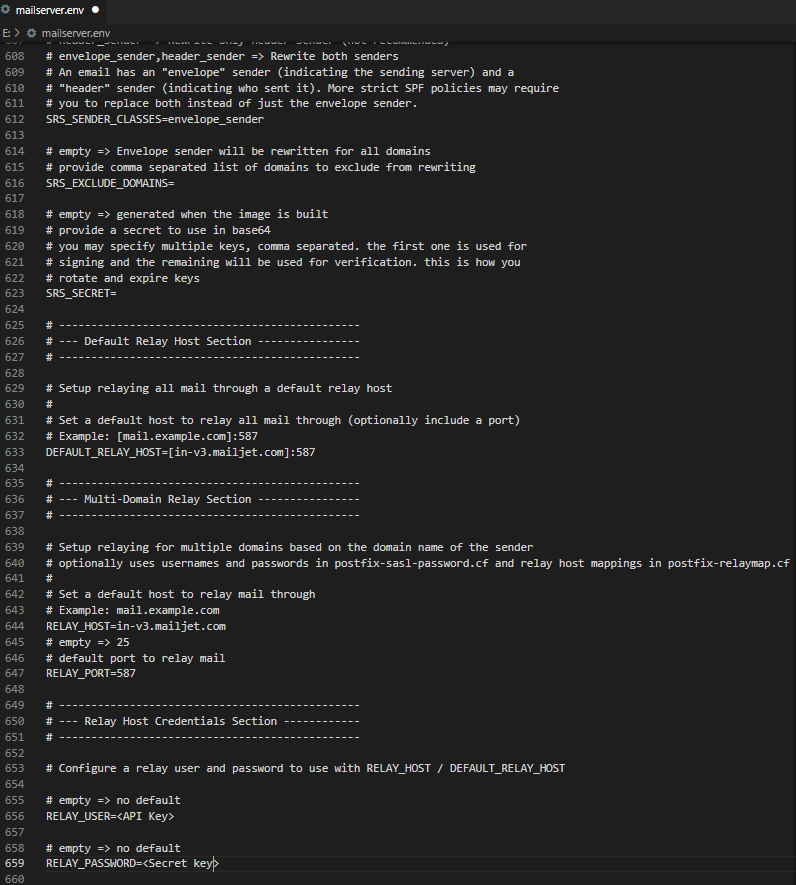Click the RELAY_HOST=in-v3.mailjet.com line
The image size is (796, 885).
coord(135,626)
